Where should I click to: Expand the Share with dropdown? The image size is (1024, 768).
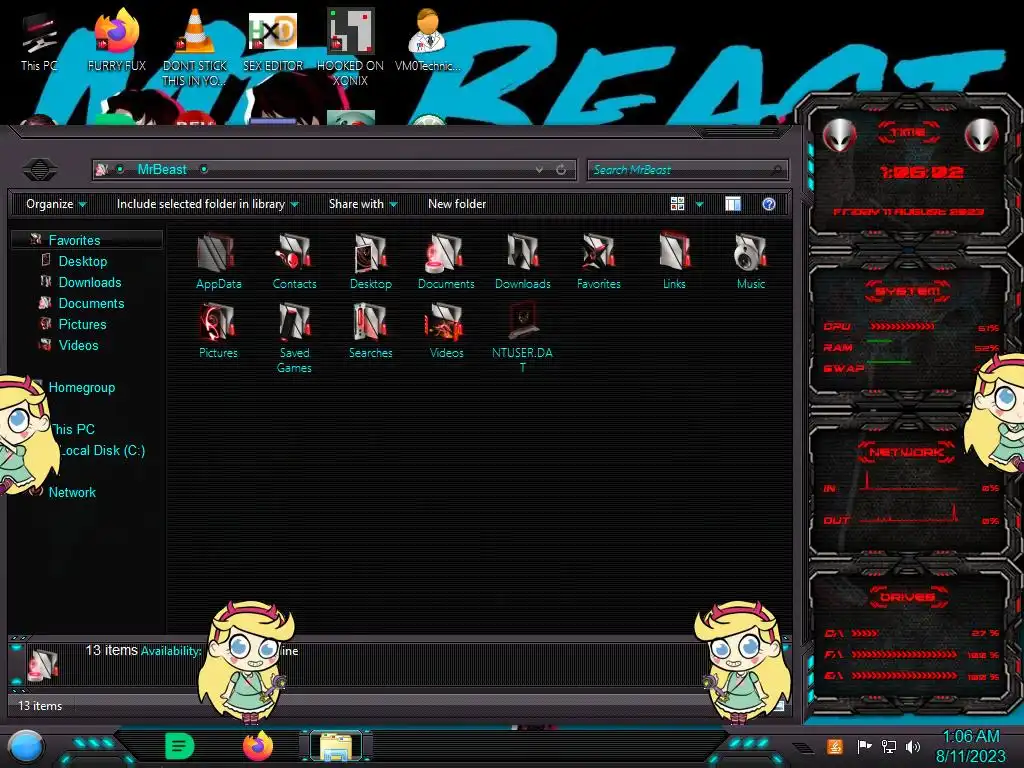(363, 204)
